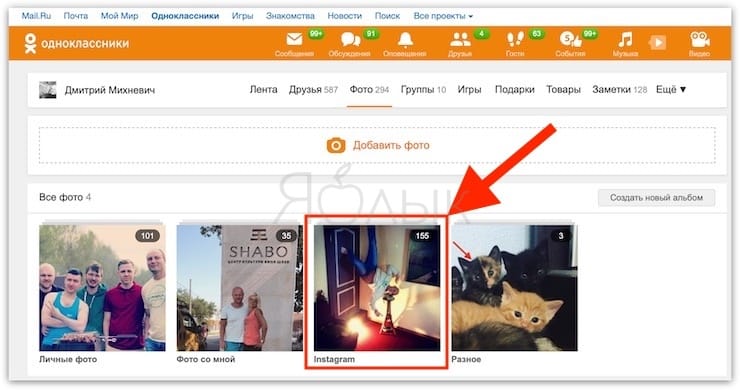
Task: Click the orange play button icon
Action: 657,42
